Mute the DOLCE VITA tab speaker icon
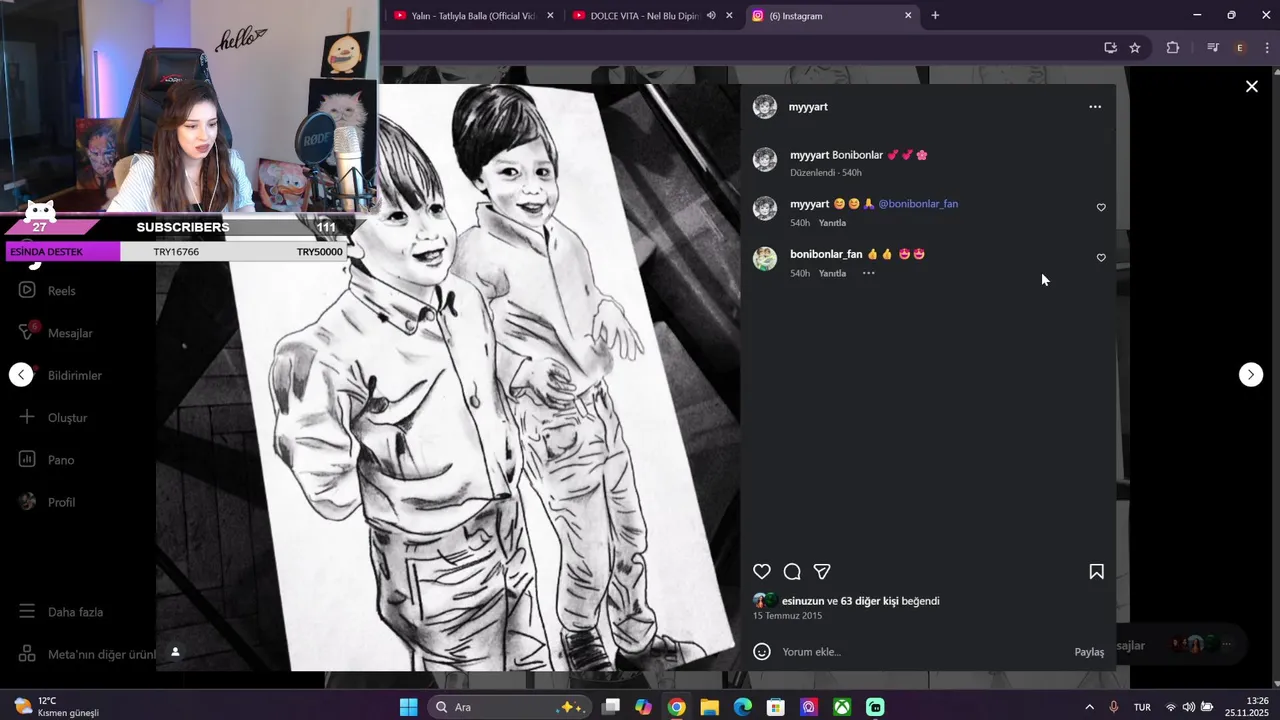The image size is (1280, 720). point(711,16)
